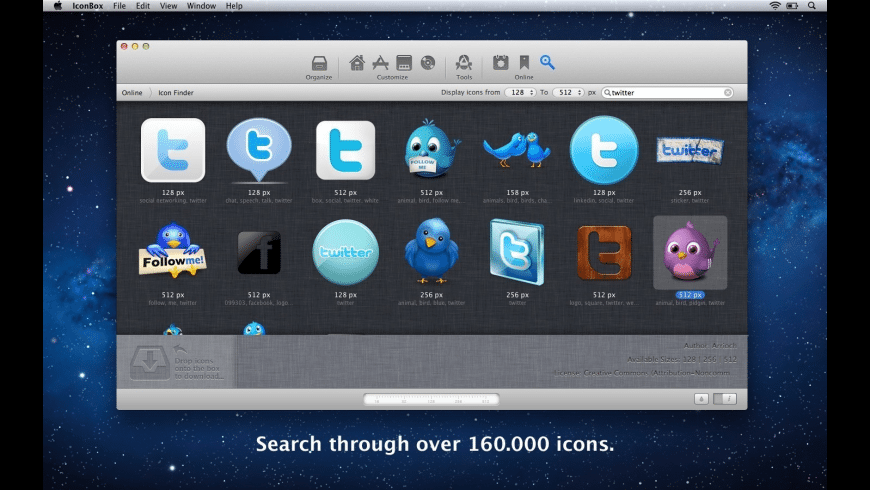Select the round teal twitter button icon
870x490 pixels.
345,252
